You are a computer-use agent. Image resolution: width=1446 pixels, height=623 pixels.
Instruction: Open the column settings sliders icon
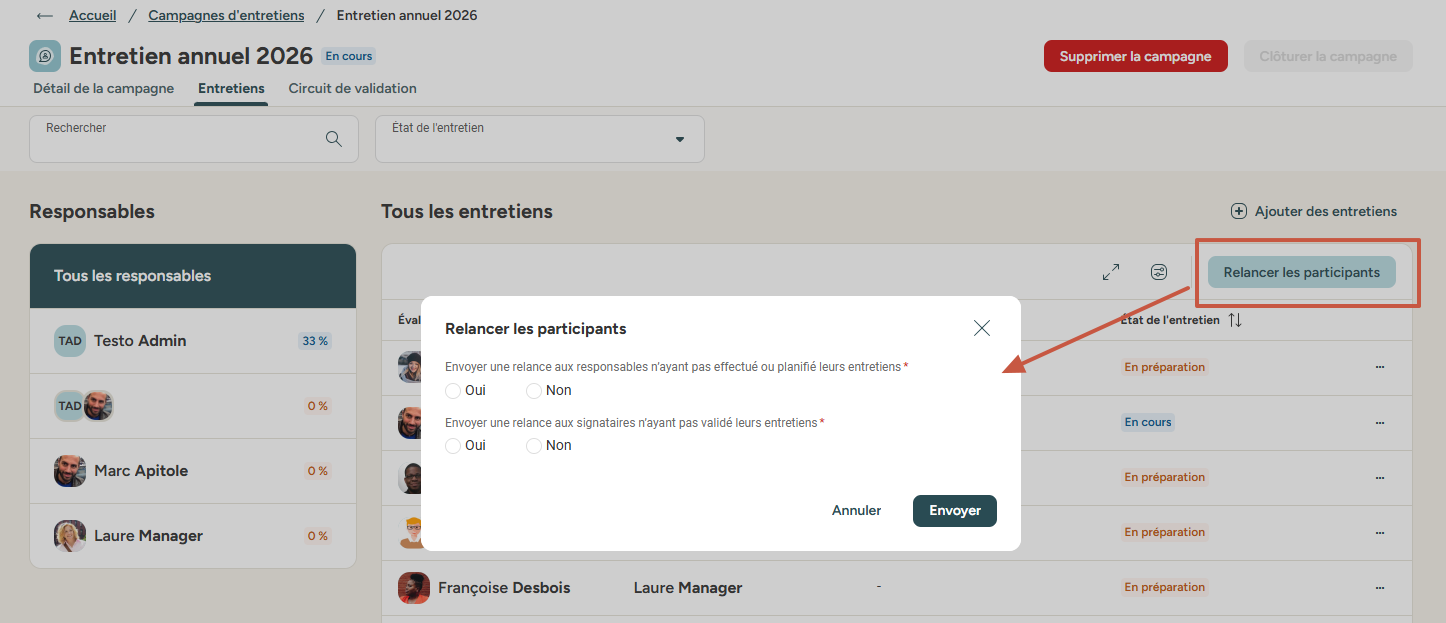point(1159,272)
